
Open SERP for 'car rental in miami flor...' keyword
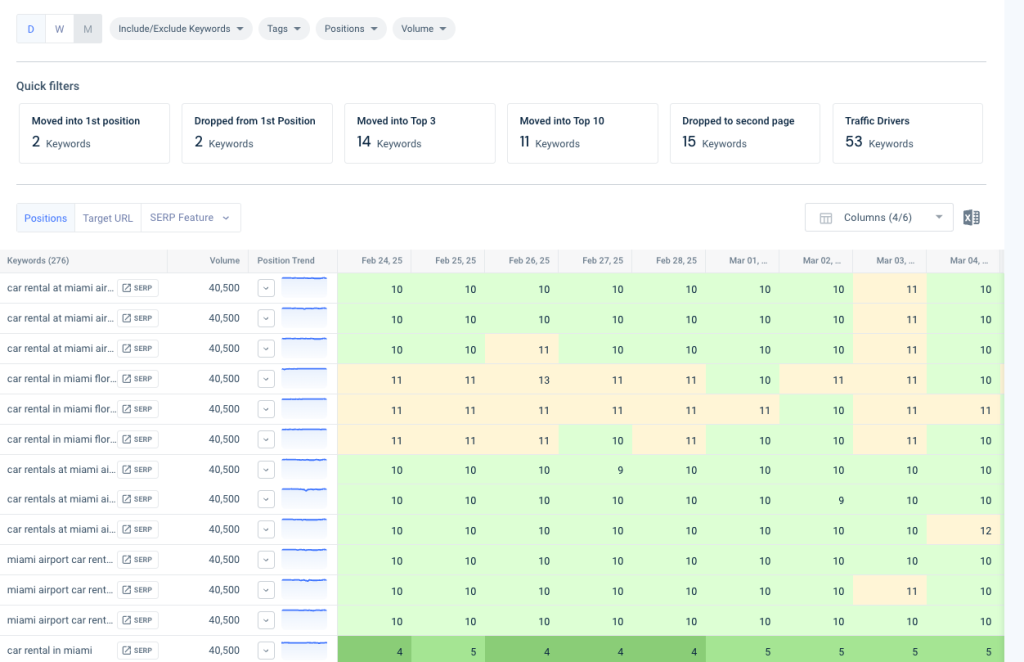point(137,378)
